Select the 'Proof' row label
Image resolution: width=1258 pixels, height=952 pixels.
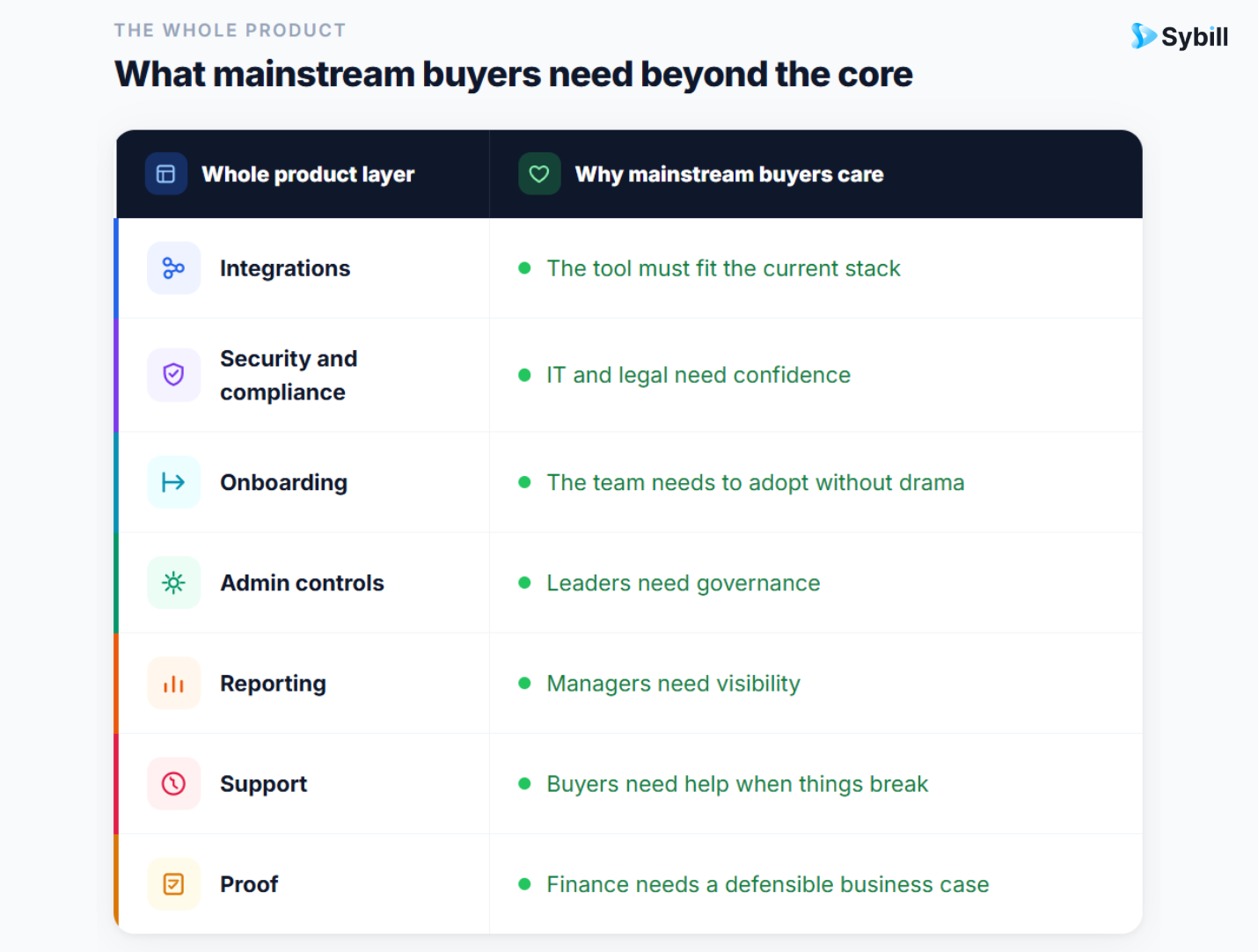(249, 884)
